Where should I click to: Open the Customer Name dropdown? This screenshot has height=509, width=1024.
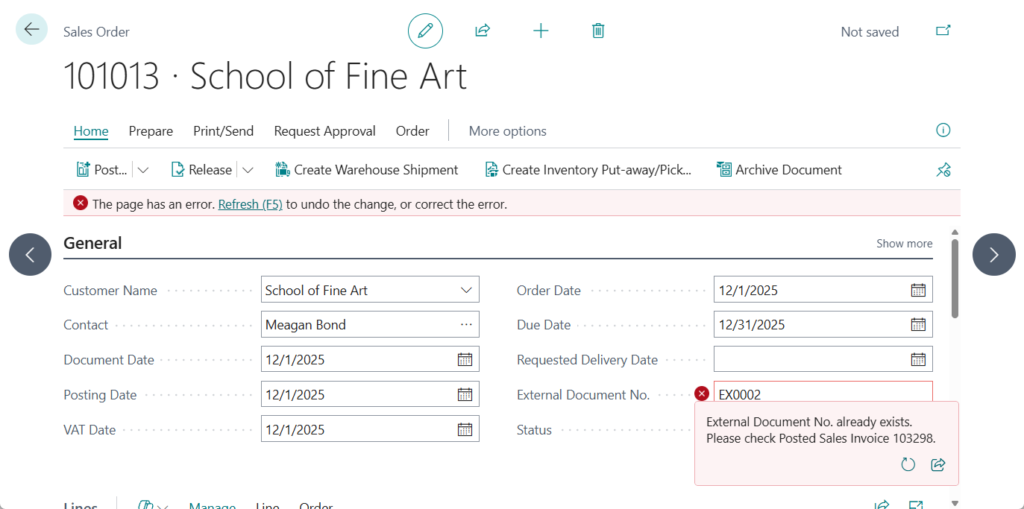point(466,290)
